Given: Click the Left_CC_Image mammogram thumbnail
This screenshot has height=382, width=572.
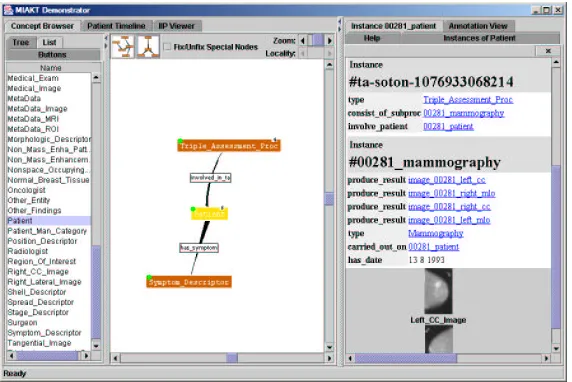Looking at the screenshot, I should pyautogui.click(x=438, y=291).
